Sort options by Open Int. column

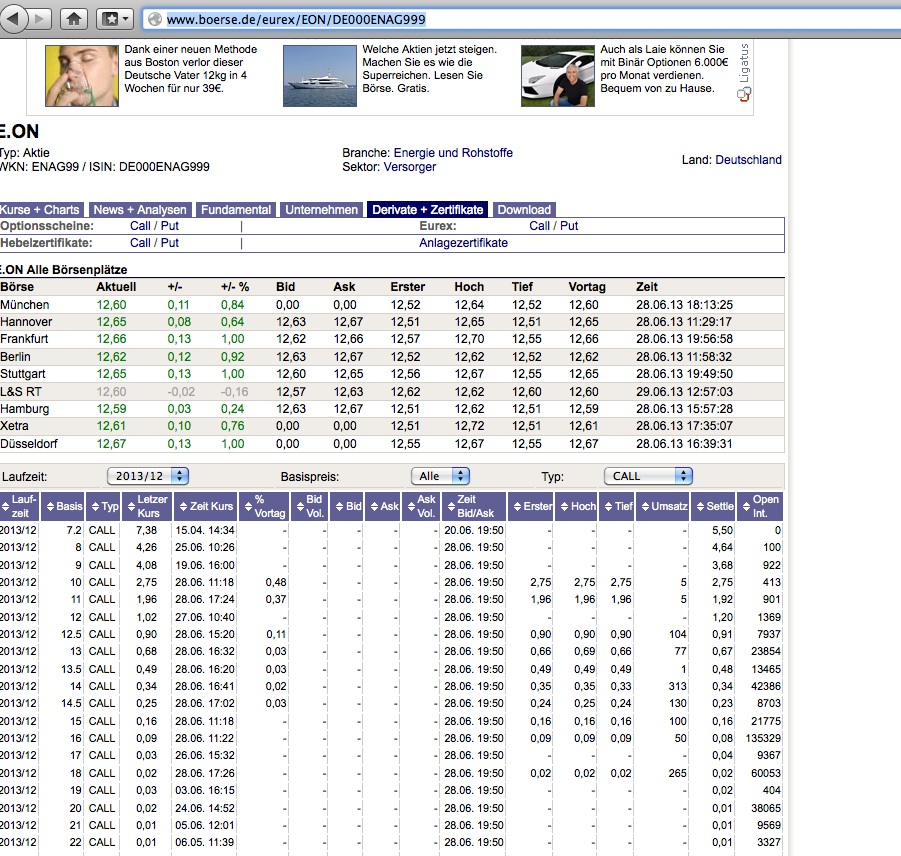[x=760, y=506]
